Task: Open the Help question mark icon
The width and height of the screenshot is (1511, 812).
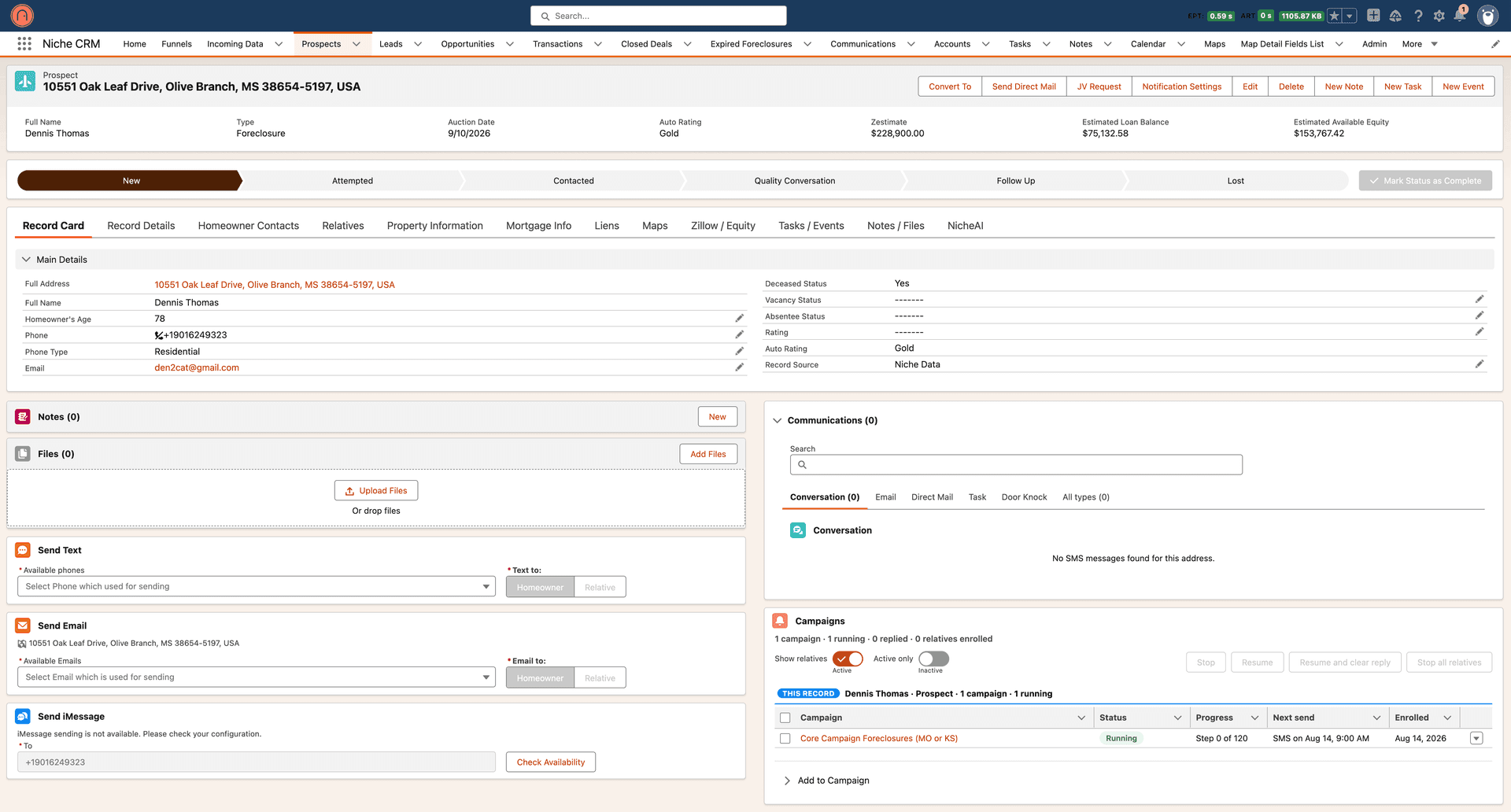Action: pos(1418,16)
